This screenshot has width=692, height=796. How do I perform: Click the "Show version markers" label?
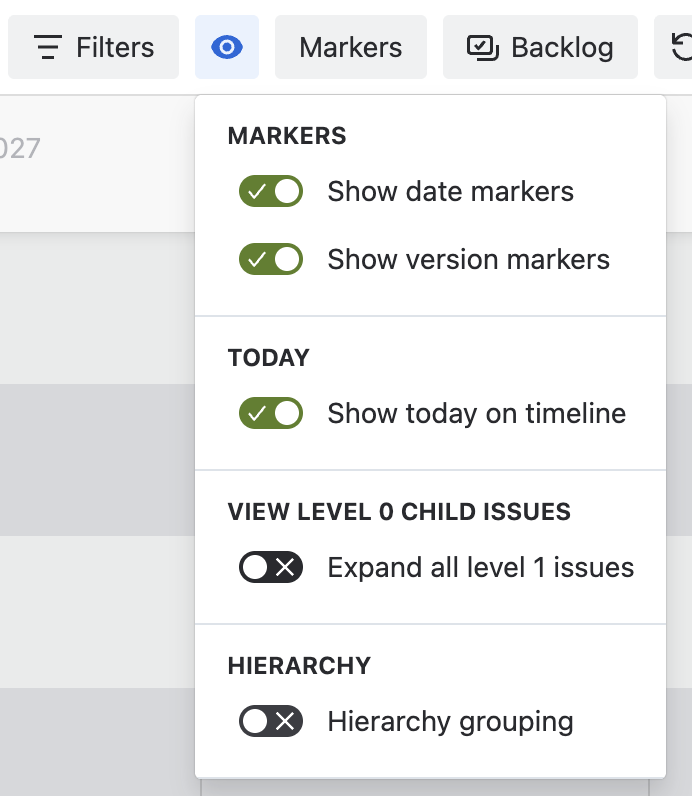(468, 259)
